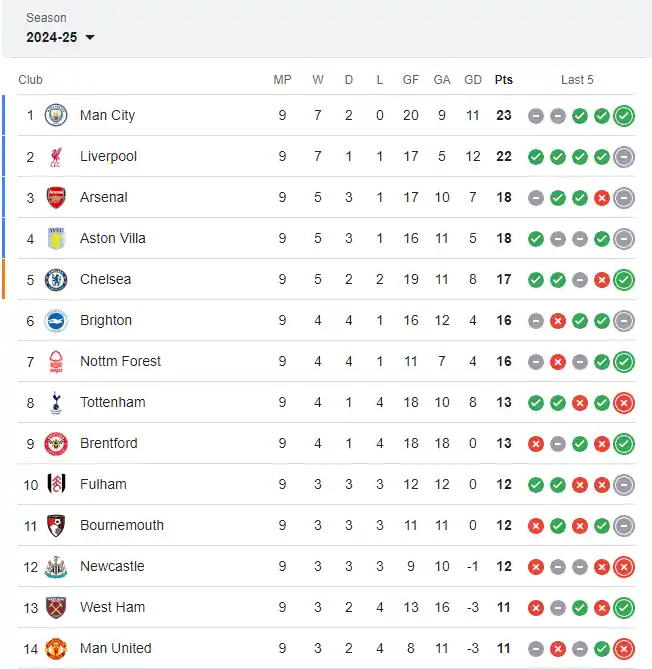Click the Brentford club crest

pos(56,444)
